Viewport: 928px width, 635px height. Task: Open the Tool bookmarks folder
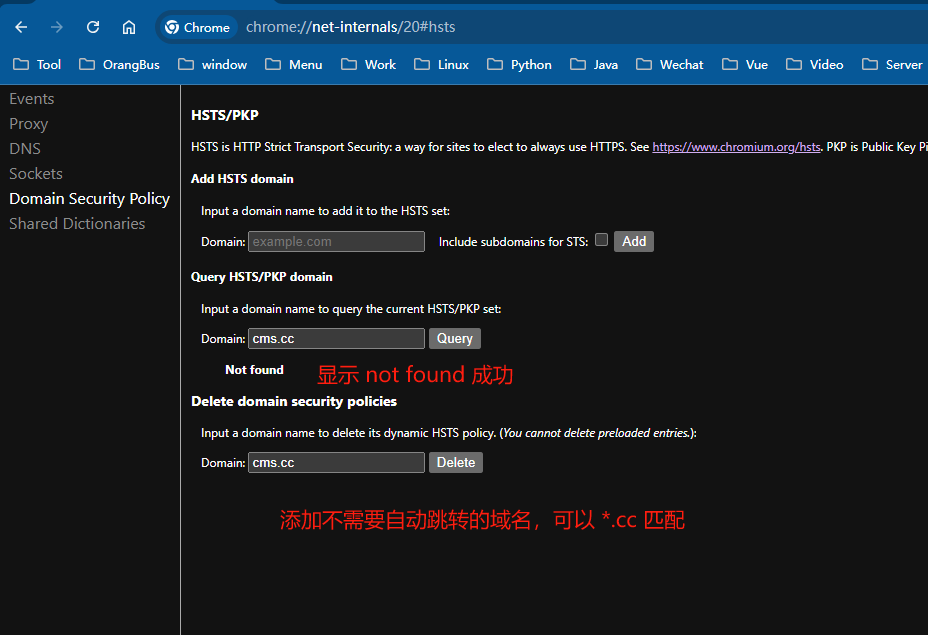(x=37, y=64)
